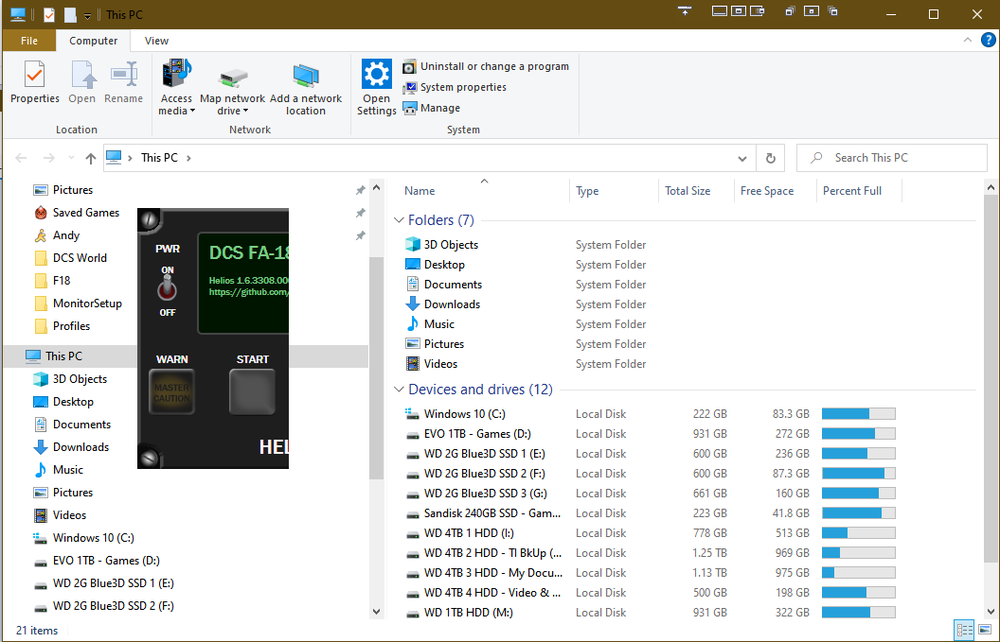Switch to the View ribbon tab
This screenshot has width=1000, height=642.
pyautogui.click(x=157, y=41)
